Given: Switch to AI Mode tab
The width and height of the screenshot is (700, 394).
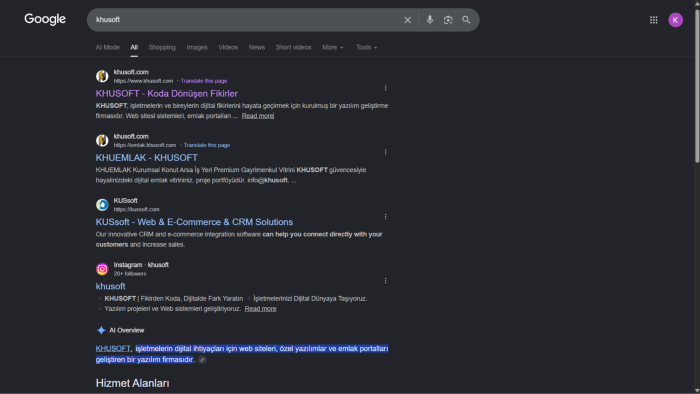Looking at the screenshot, I should (x=108, y=47).
